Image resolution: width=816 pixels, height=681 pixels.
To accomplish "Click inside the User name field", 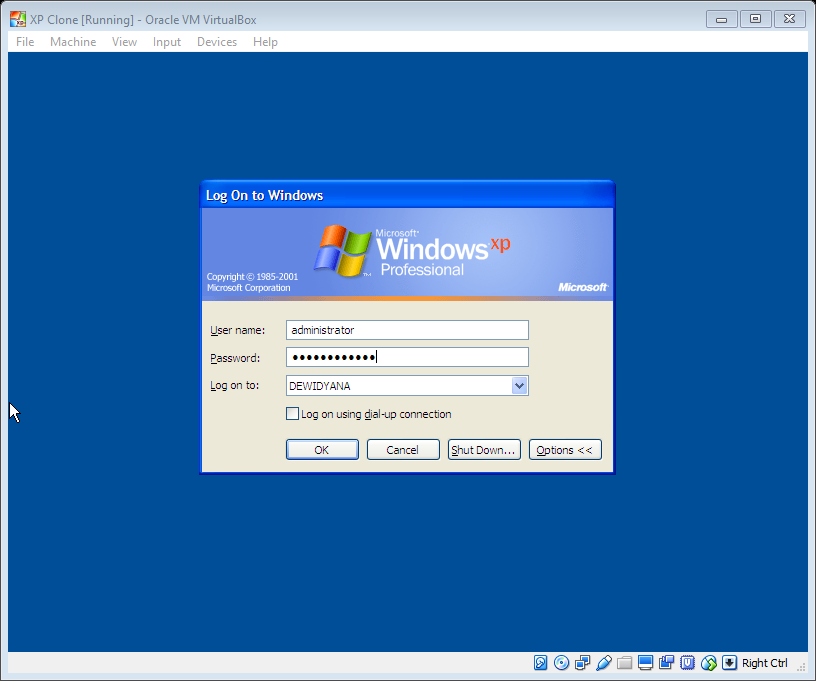I will 407,329.
